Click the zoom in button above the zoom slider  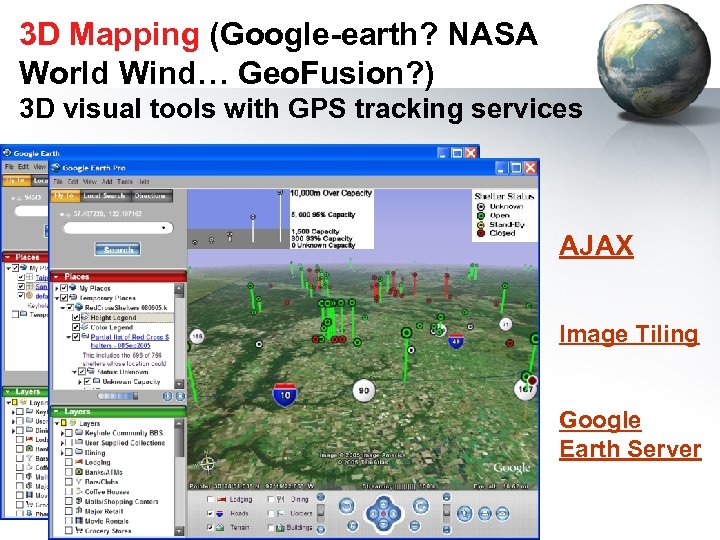(321, 497)
